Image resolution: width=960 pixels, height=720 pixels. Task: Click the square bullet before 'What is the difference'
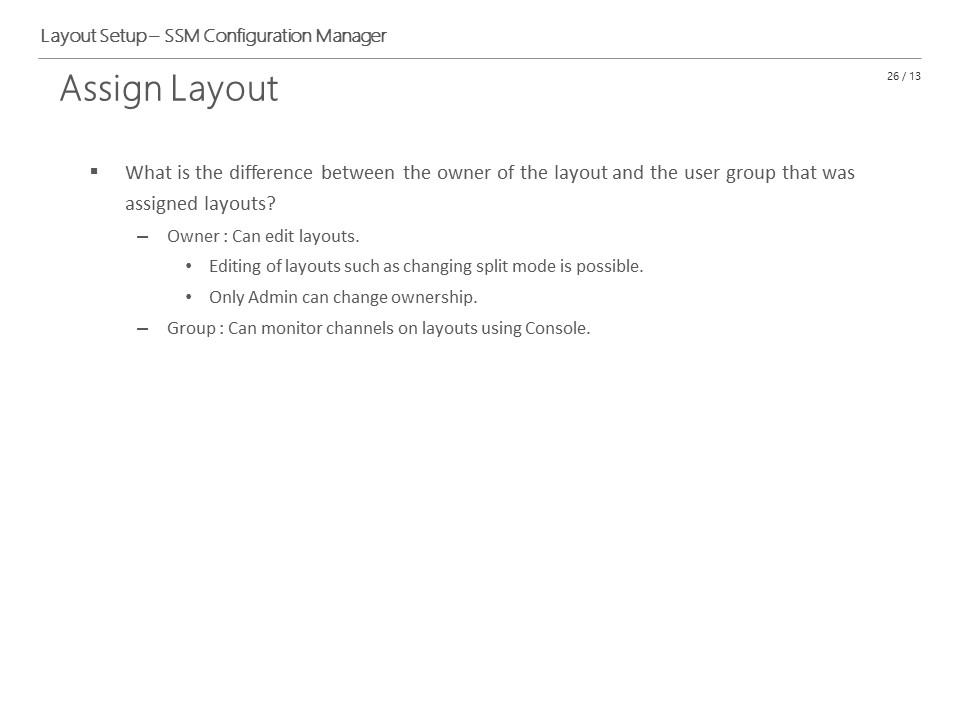(x=94, y=171)
